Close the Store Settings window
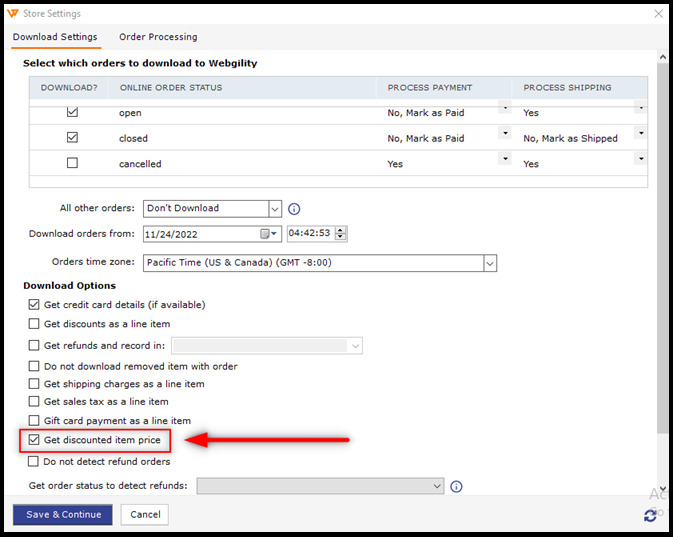673x537 pixels. (x=657, y=14)
